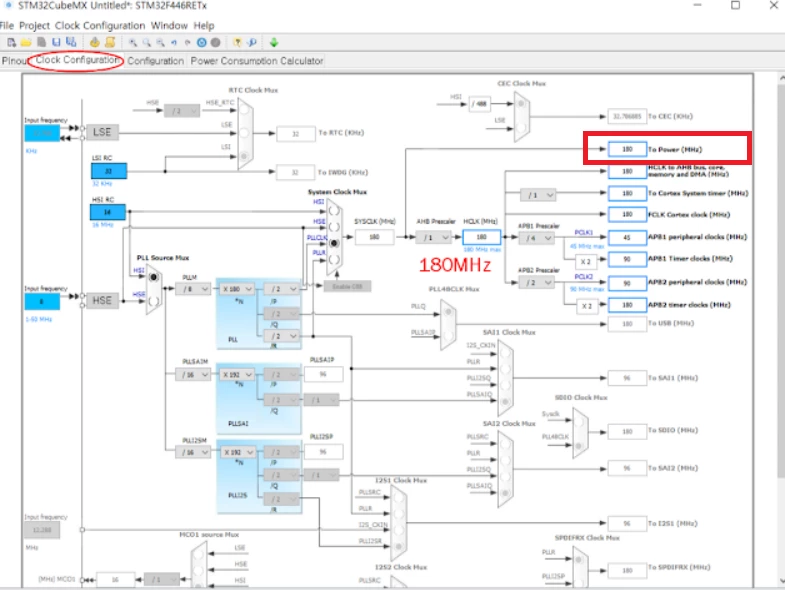Screen dimensions: 785x590
Task: Click the LSI RC 32 value box
Action: pos(109,171)
